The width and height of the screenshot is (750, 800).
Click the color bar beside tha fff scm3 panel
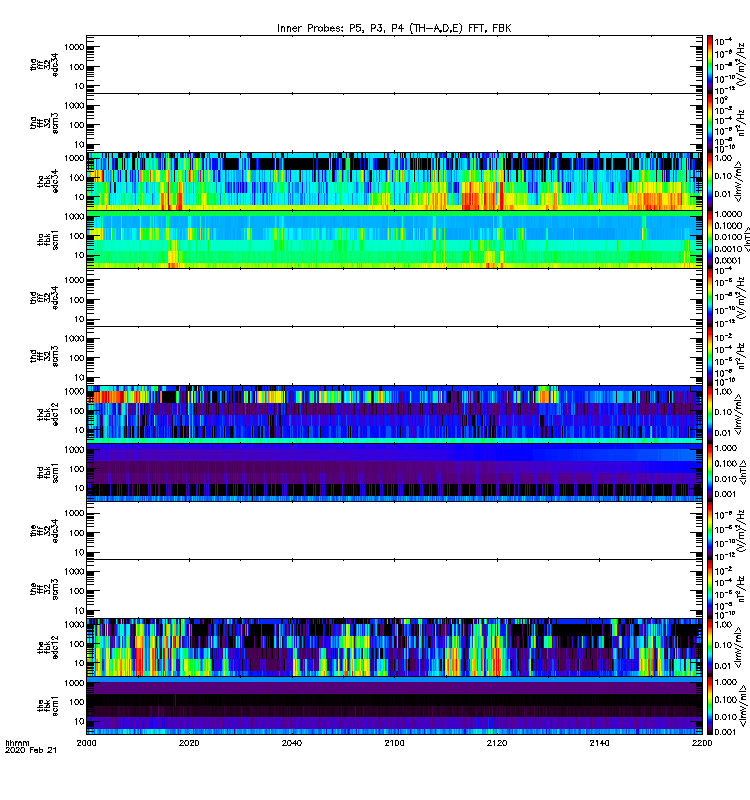pyautogui.click(x=710, y=123)
